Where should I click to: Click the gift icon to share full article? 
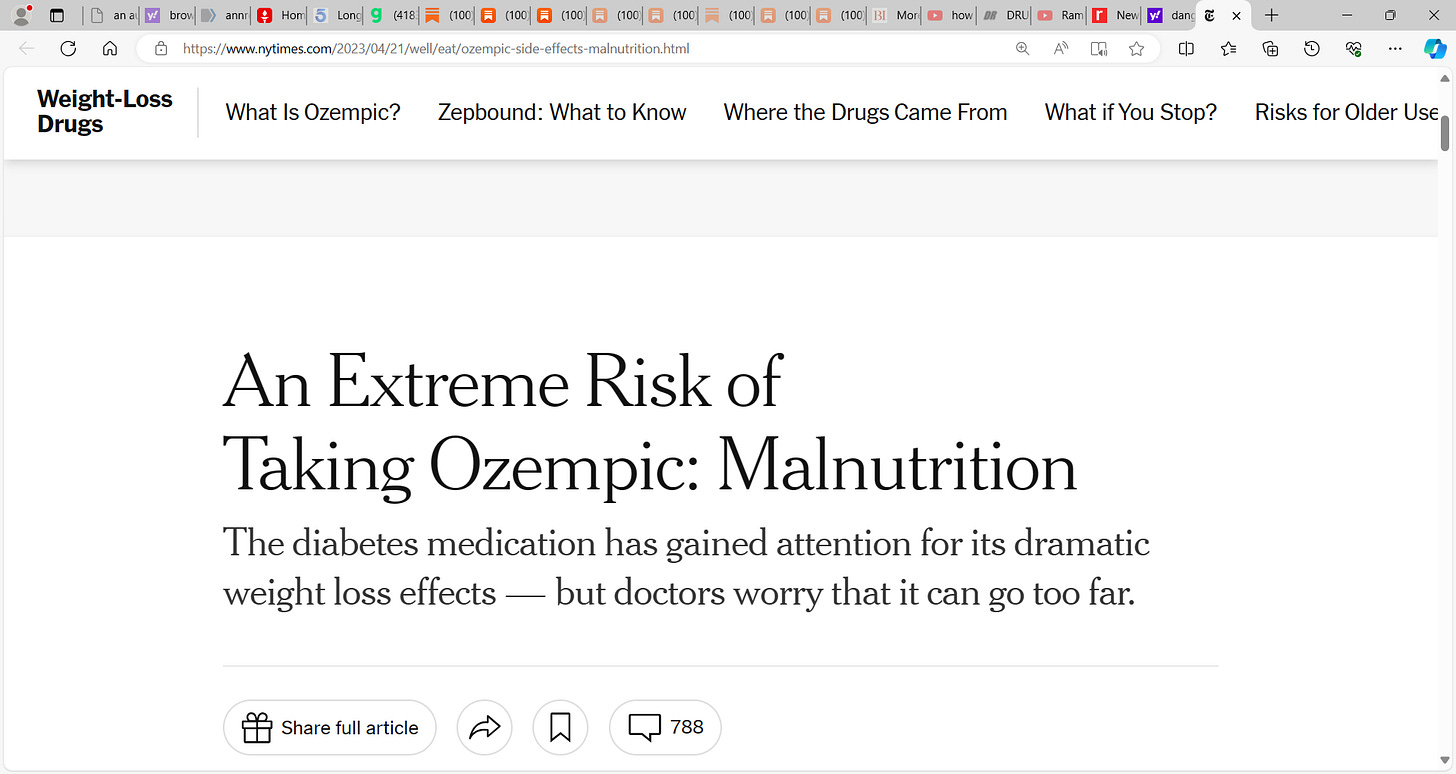(x=257, y=728)
